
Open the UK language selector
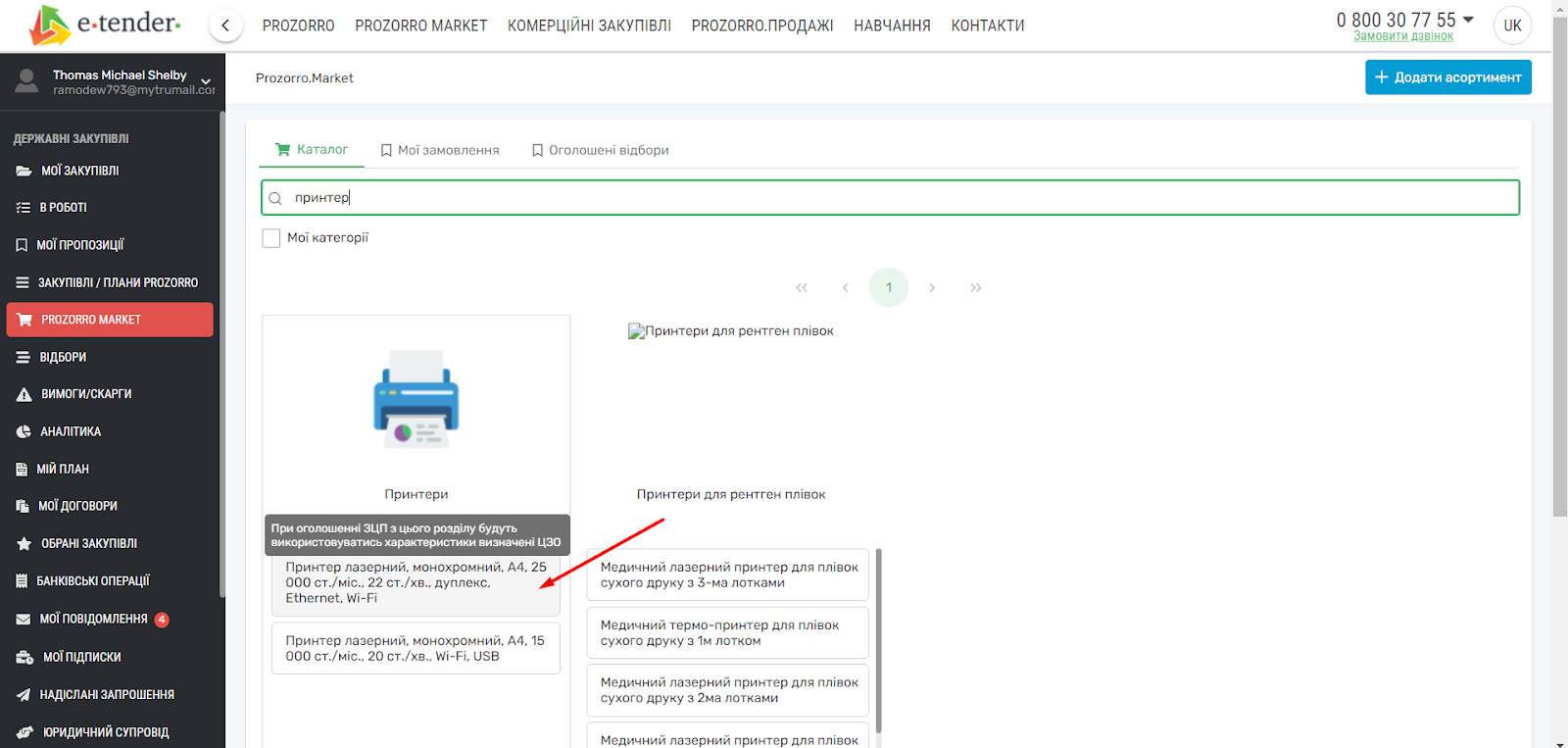pos(1513,25)
